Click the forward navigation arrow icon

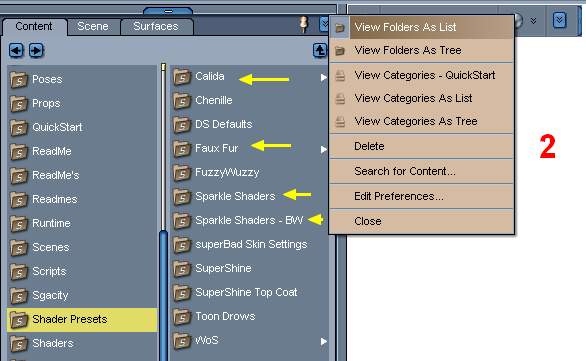pos(37,50)
